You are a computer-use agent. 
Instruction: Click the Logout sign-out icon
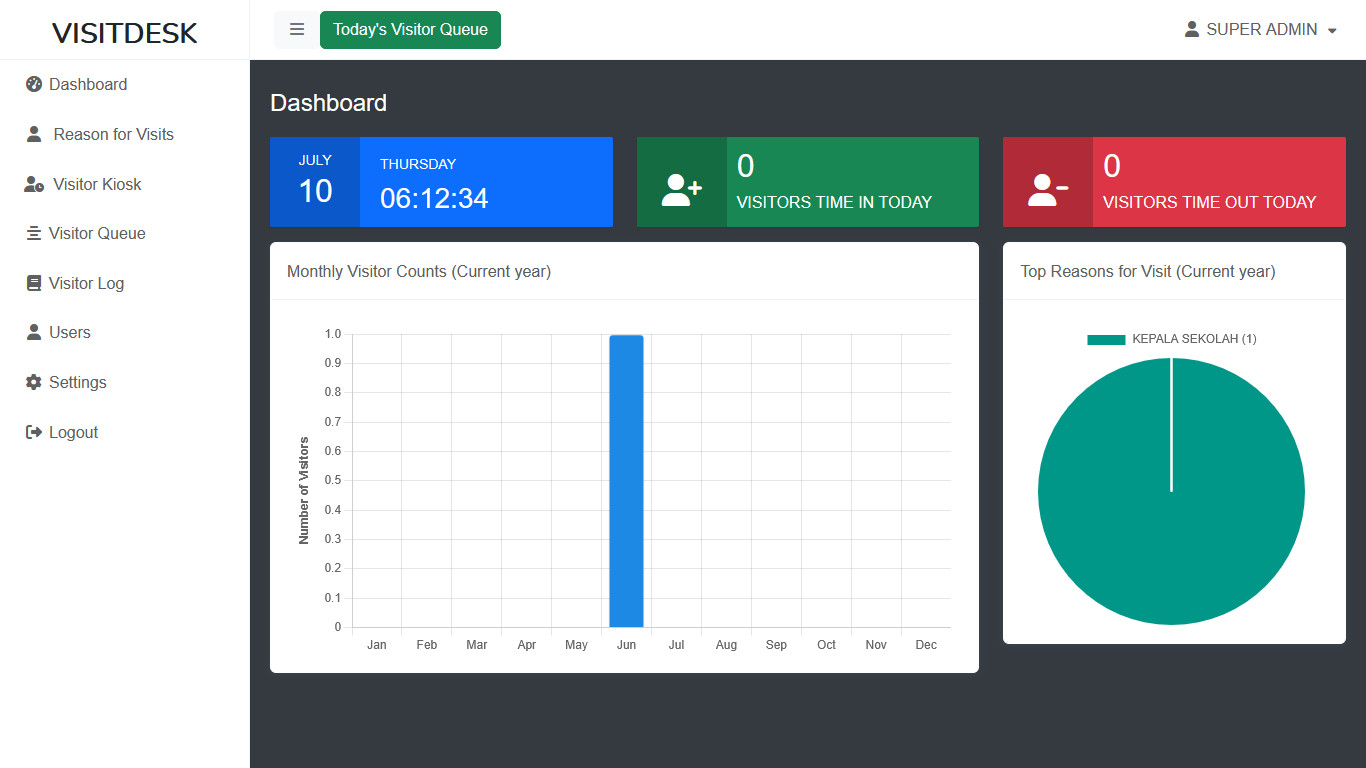coord(33,432)
